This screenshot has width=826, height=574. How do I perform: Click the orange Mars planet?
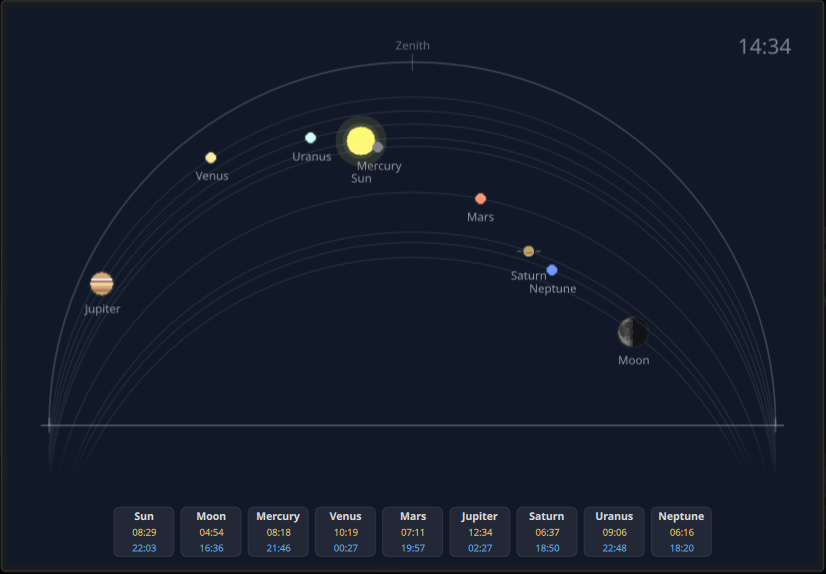coord(480,199)
